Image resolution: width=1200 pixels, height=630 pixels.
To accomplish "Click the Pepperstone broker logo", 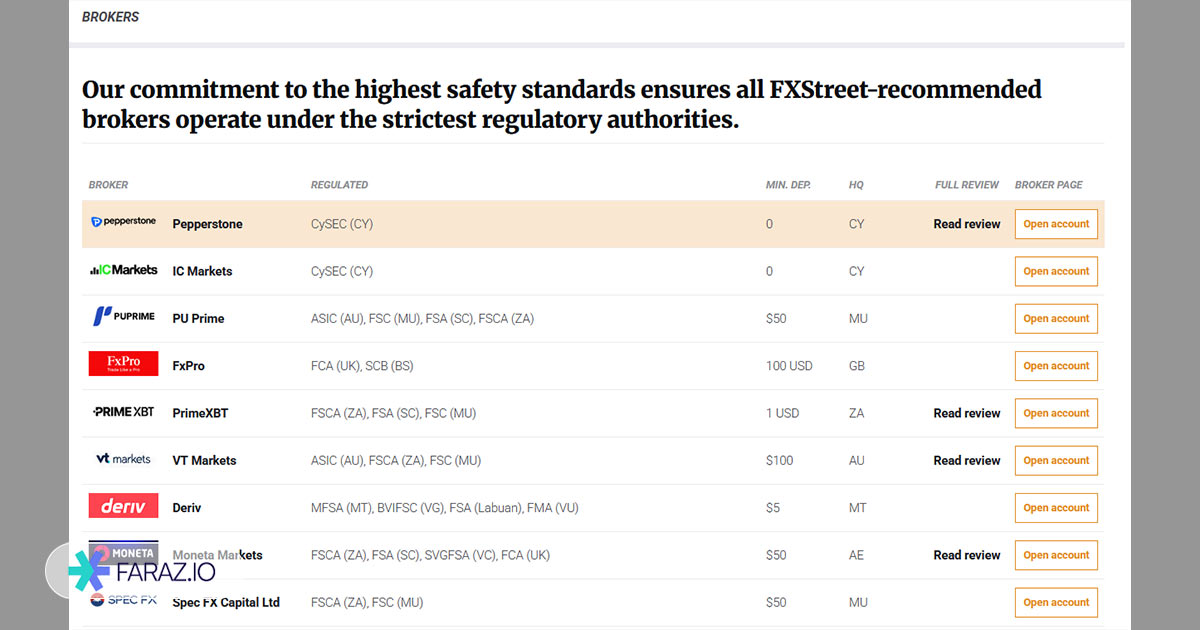I will (123, 222).
